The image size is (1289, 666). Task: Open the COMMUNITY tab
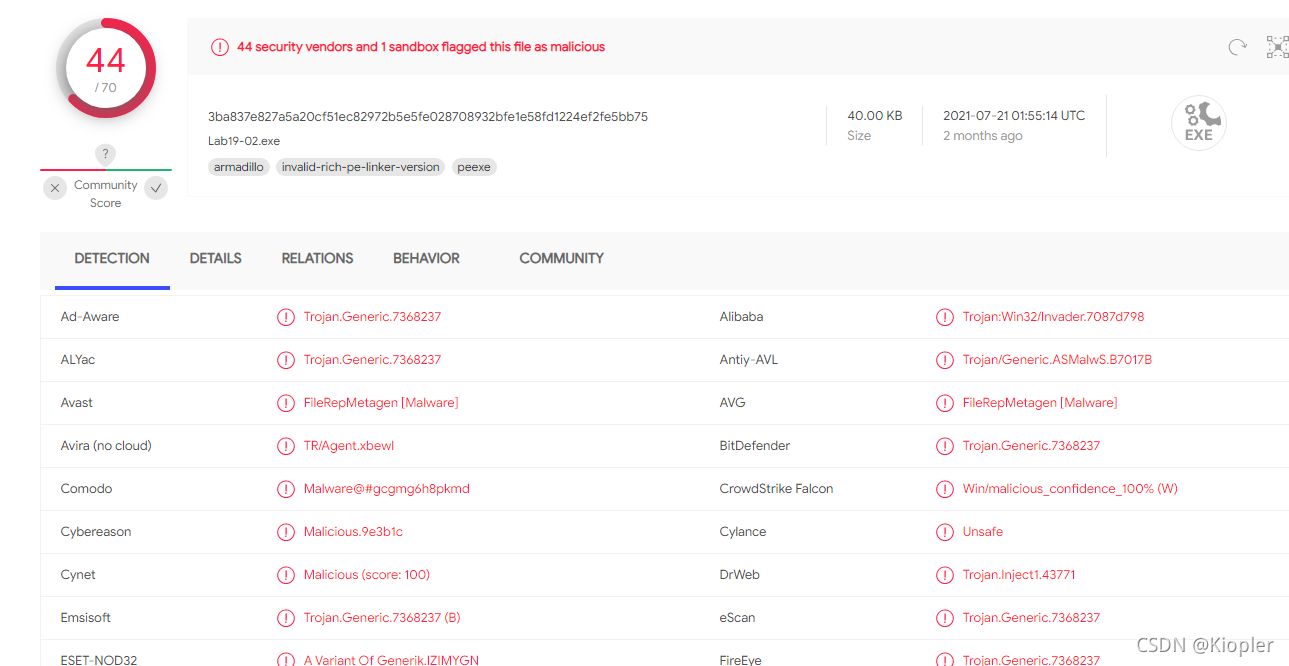click(x=561, y=258)
